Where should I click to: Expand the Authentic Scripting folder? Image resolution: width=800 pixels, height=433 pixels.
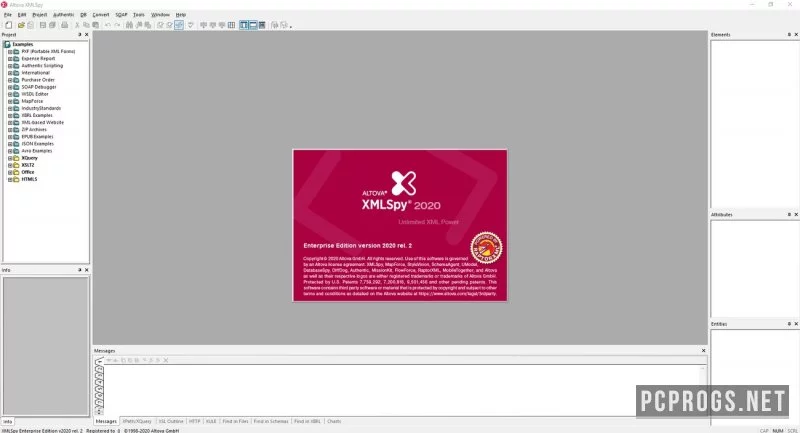click(x=10, y=66)
